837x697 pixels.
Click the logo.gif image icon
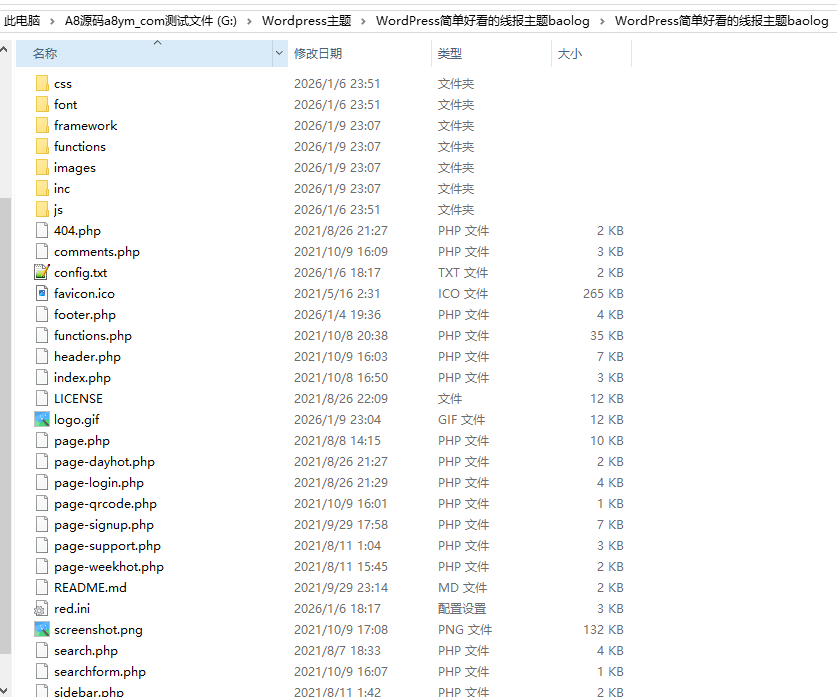[41, 420]
